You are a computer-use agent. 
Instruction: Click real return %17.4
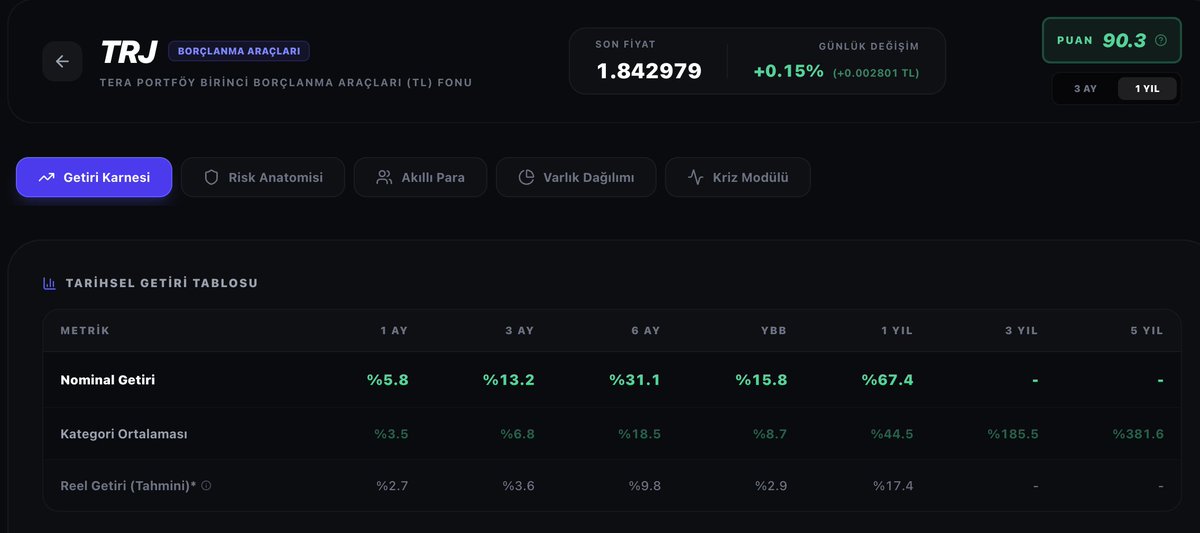893,486
